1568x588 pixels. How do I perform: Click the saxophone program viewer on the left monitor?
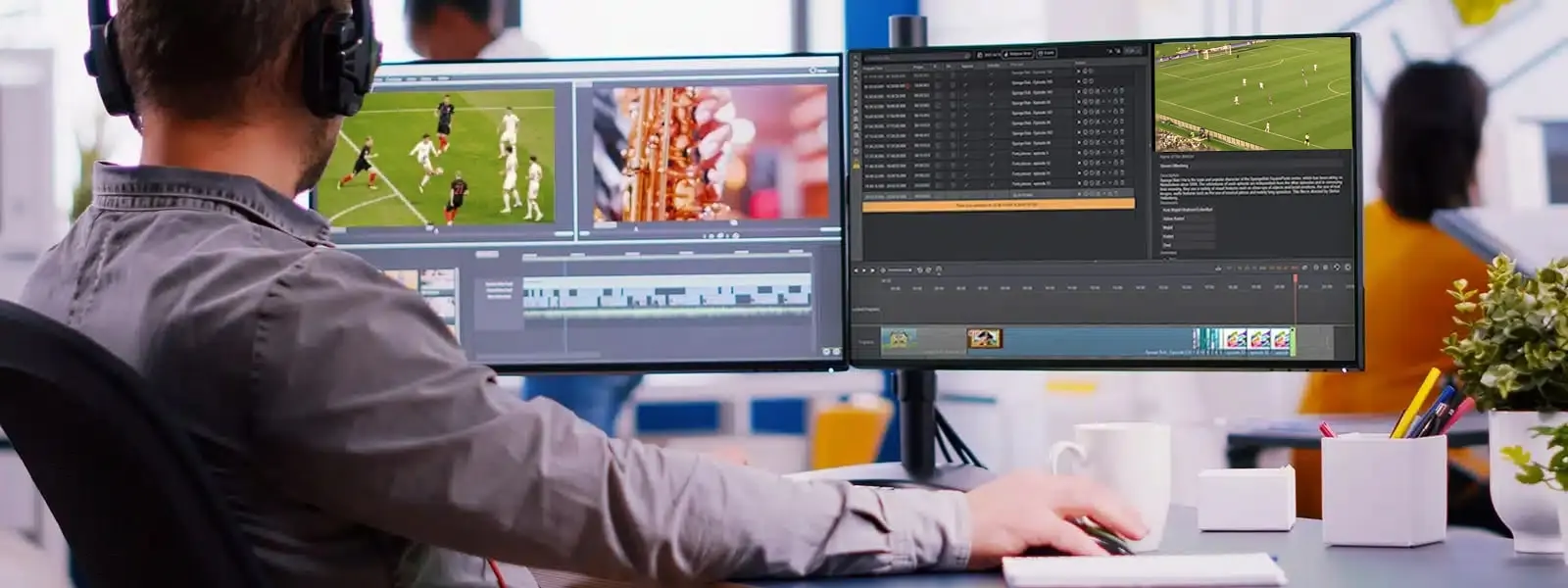[710, 153]
